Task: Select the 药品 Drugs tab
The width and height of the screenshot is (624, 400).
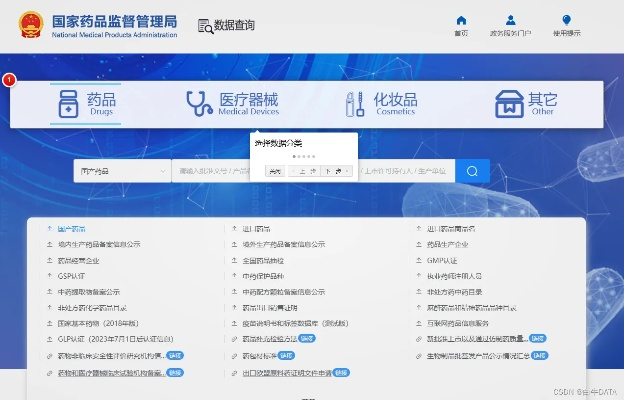Action: point(86,104)
